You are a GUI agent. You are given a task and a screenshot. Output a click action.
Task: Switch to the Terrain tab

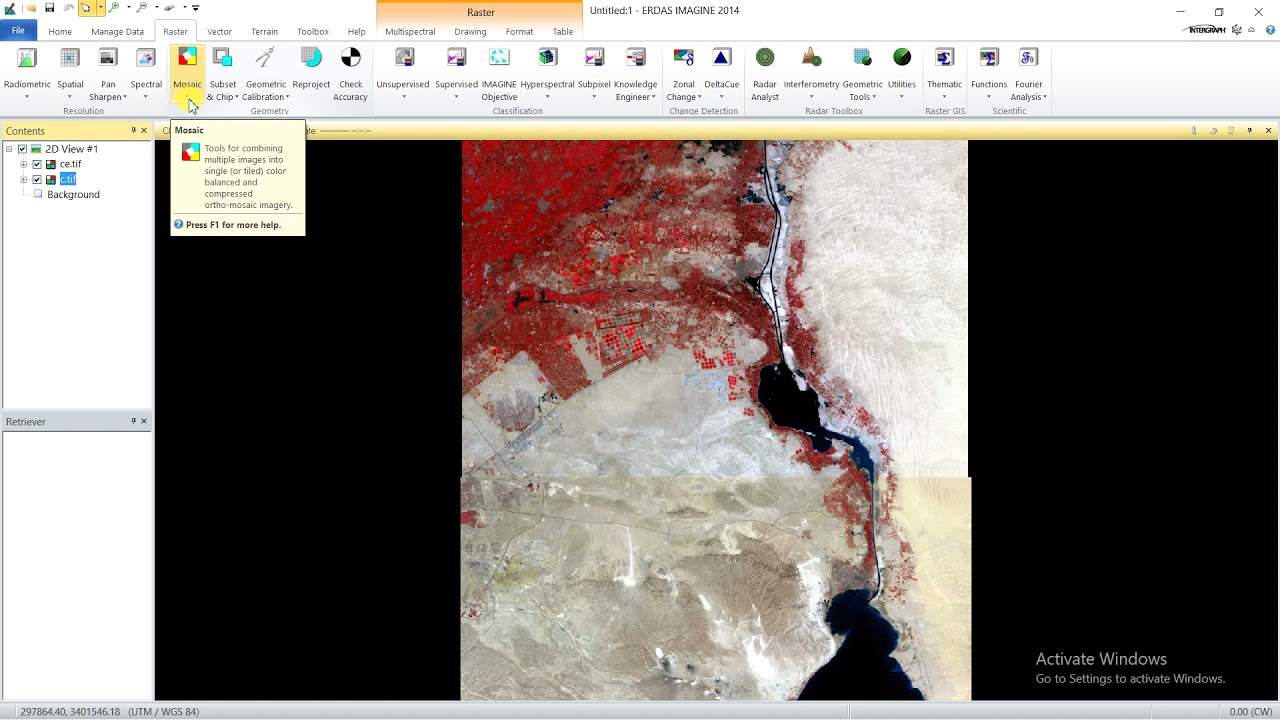(264, 31)
